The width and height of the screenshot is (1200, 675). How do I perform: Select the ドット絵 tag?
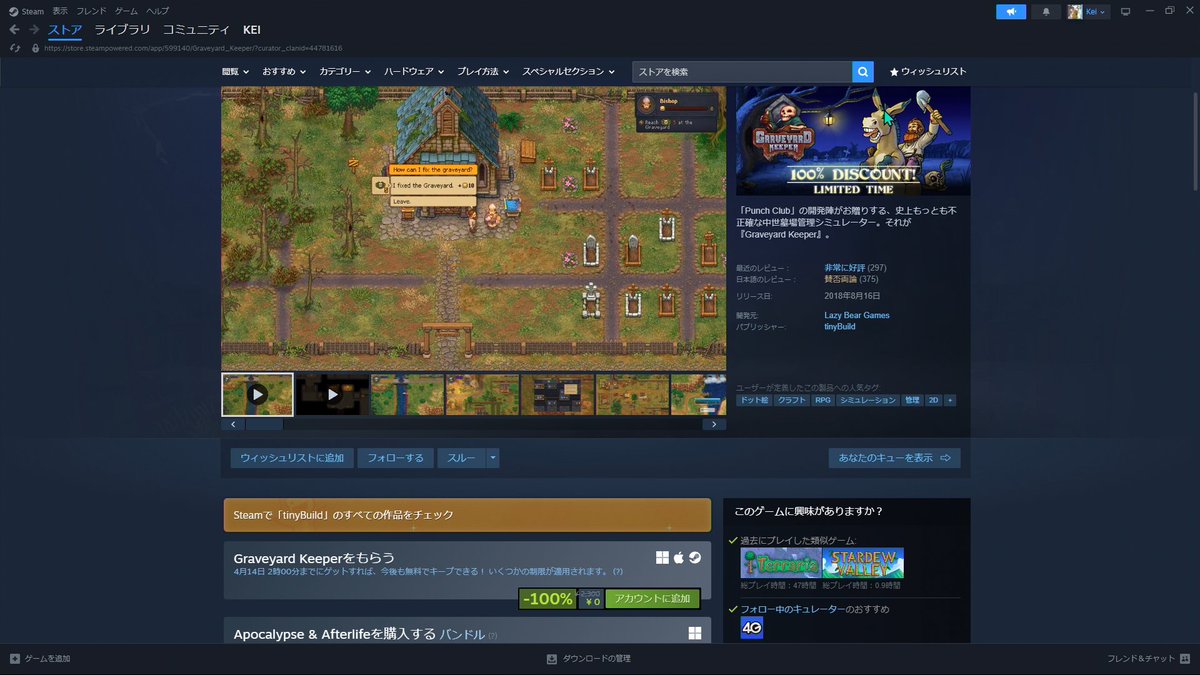click(x=753, y=400)
